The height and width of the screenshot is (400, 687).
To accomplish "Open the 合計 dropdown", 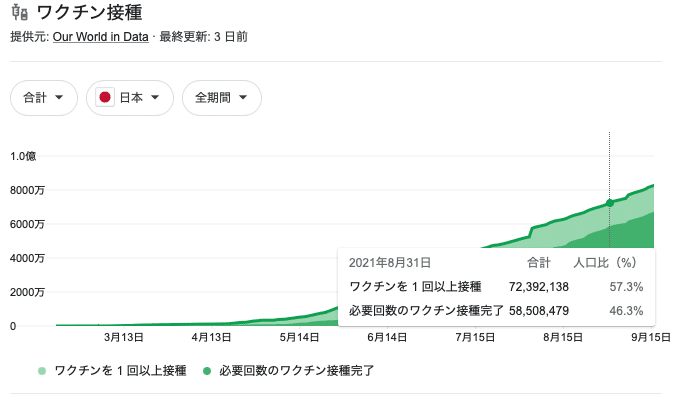I will click(x=43, y=98).
